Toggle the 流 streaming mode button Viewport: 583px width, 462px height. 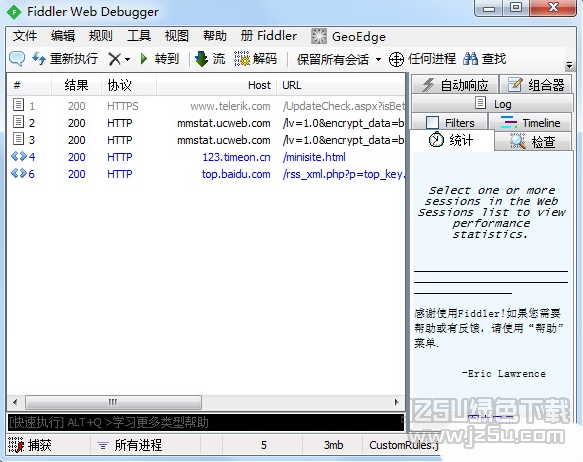[210, 59]
